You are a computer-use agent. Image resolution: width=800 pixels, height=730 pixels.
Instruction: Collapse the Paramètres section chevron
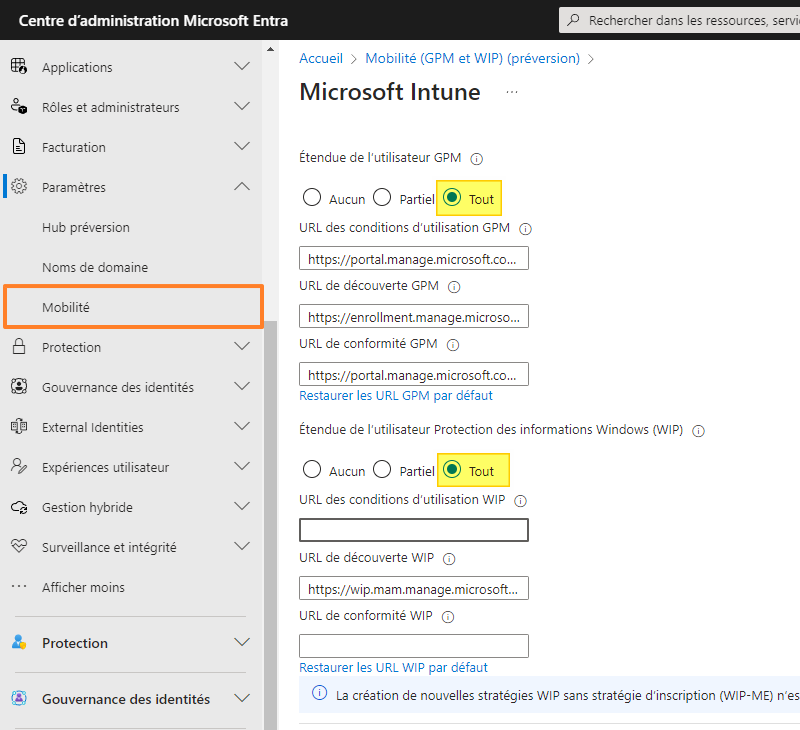click(x=241, y=187)
